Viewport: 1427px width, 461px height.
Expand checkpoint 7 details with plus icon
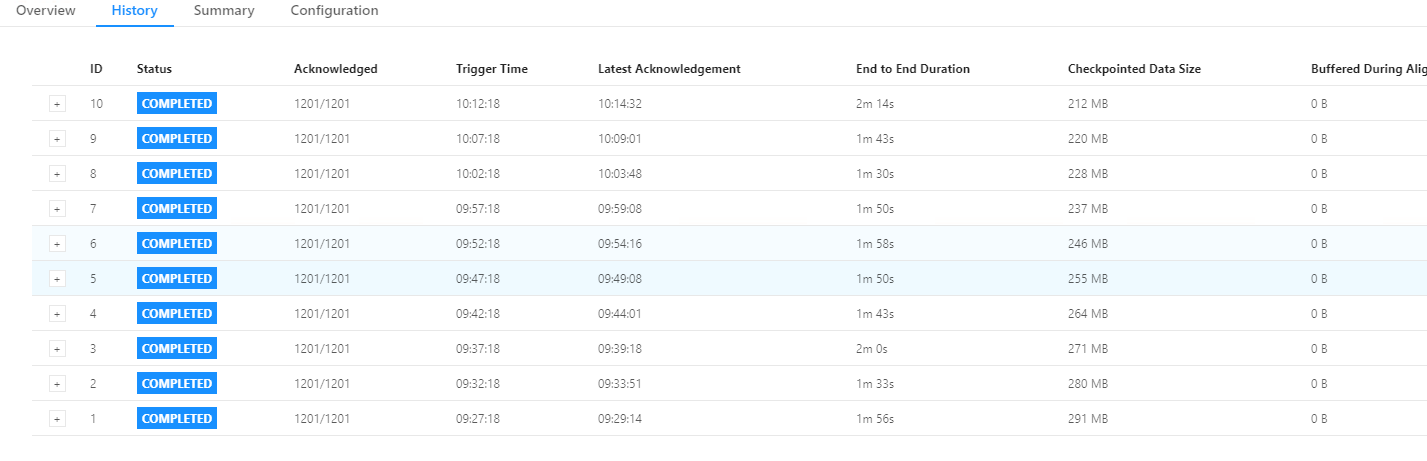[57, 209]
